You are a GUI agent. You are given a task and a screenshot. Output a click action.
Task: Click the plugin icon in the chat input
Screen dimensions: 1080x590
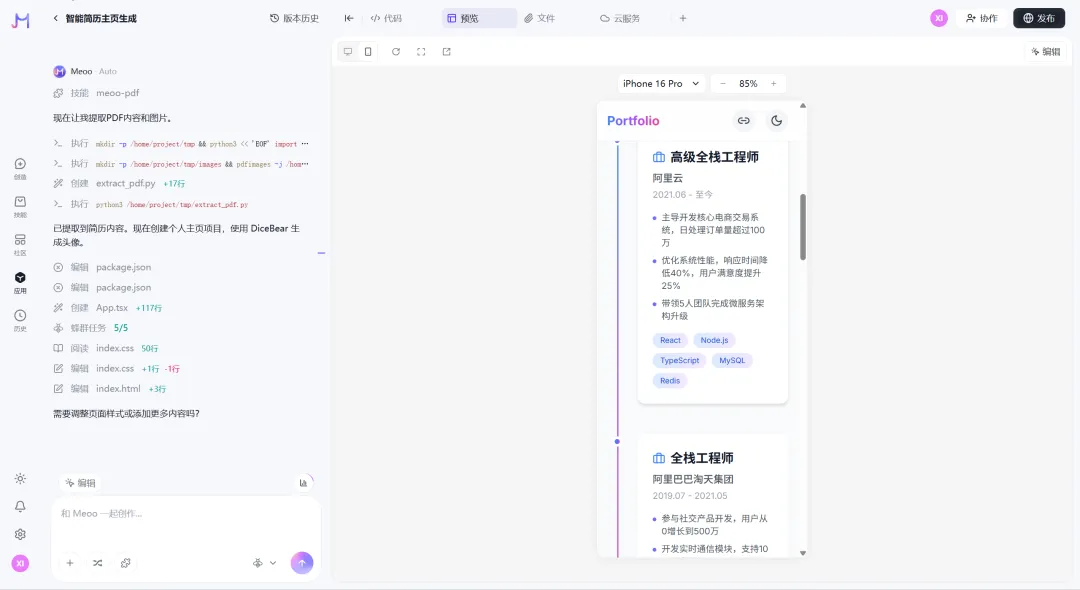125,563
